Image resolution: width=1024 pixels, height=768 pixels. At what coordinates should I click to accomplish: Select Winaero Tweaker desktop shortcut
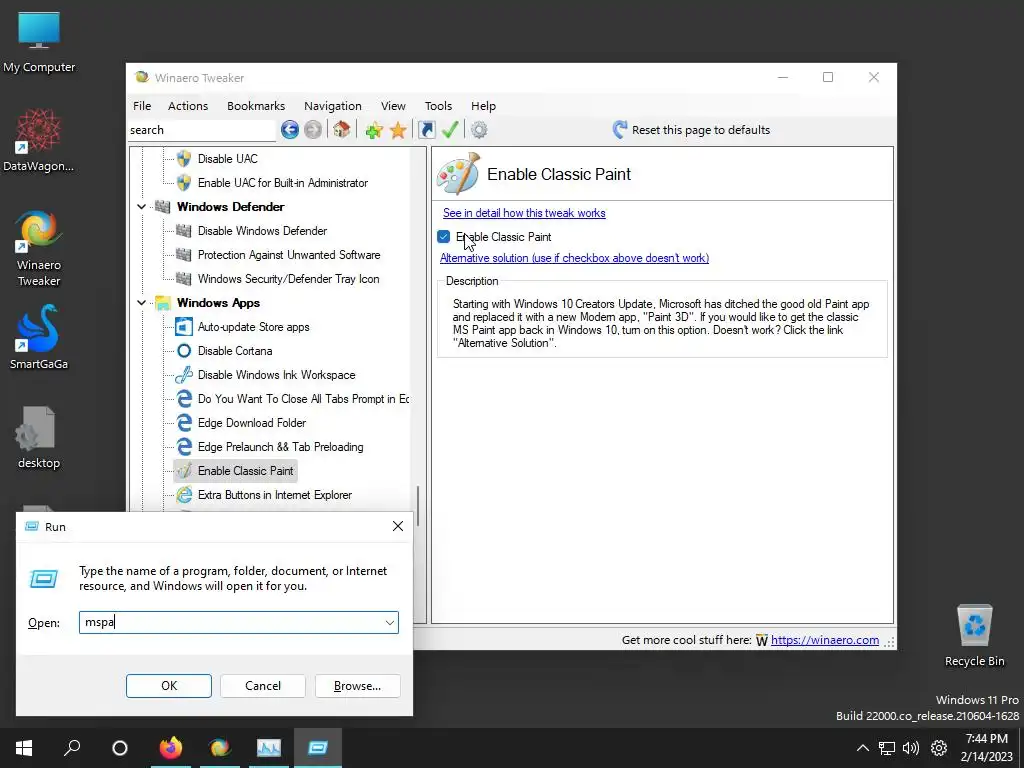pyautogui.click(x=39, y=248)
